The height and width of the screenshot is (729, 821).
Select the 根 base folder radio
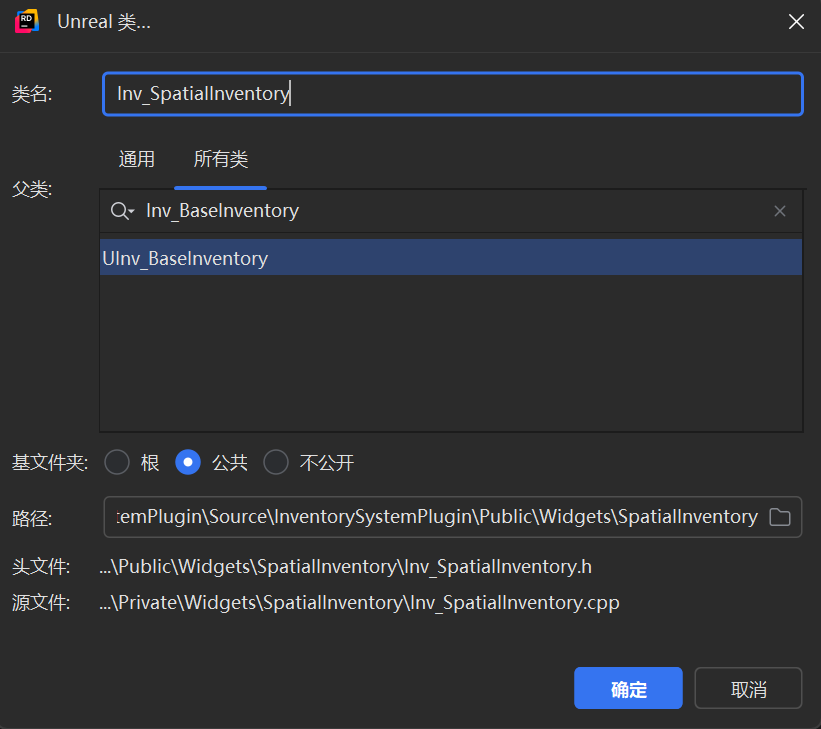point(117,462)
